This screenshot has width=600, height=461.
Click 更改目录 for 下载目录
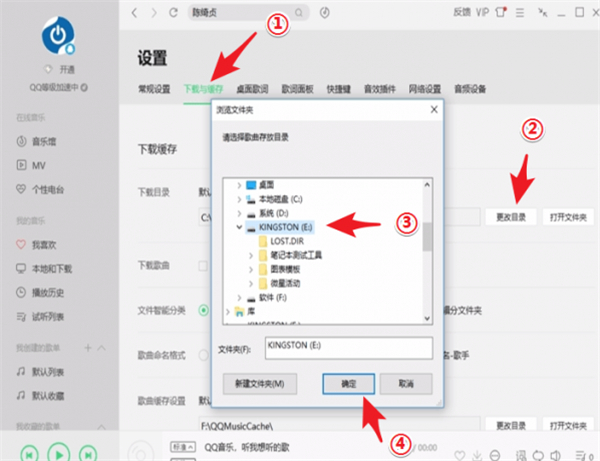coord(511,217)
